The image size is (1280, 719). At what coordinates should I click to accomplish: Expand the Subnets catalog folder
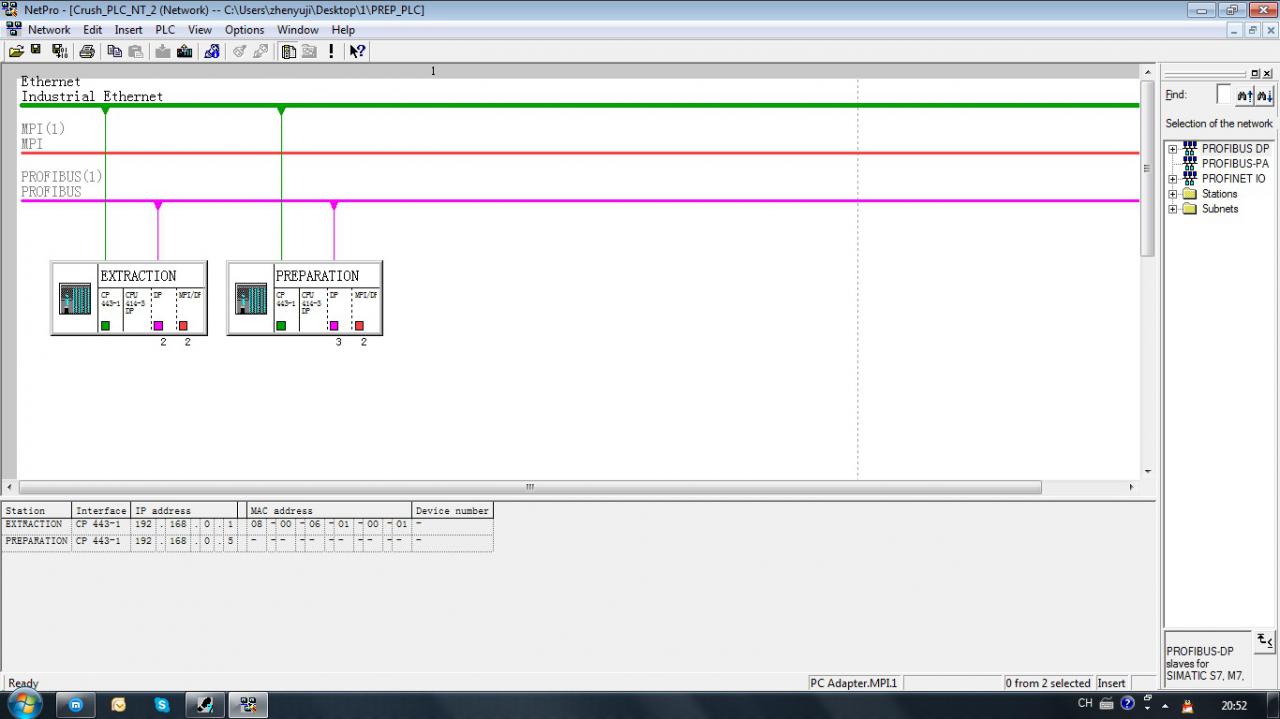click(x=1173, y=209)
